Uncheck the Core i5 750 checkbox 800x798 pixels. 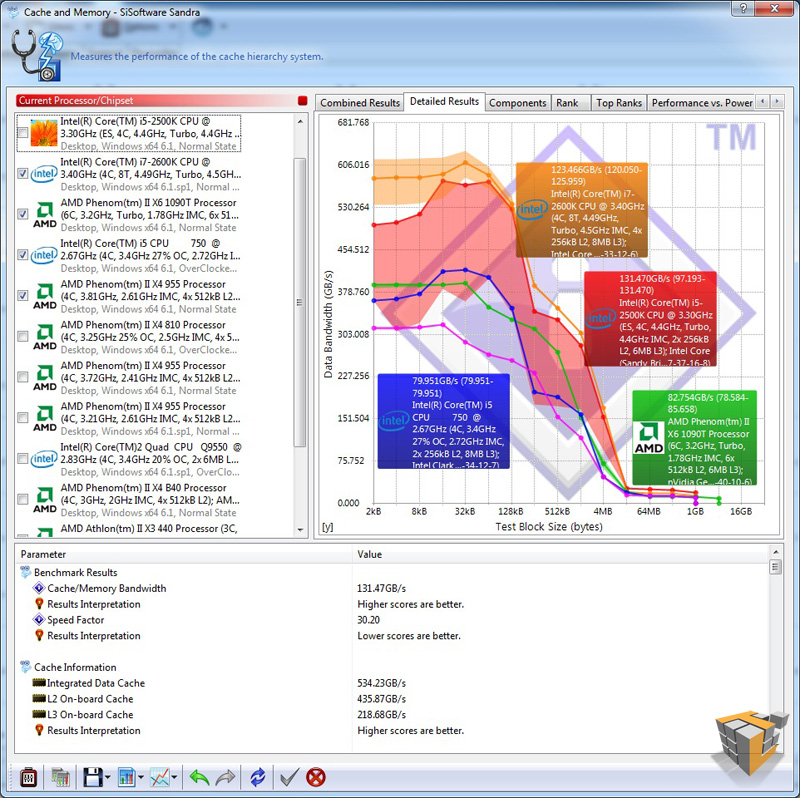click(22, 255)
